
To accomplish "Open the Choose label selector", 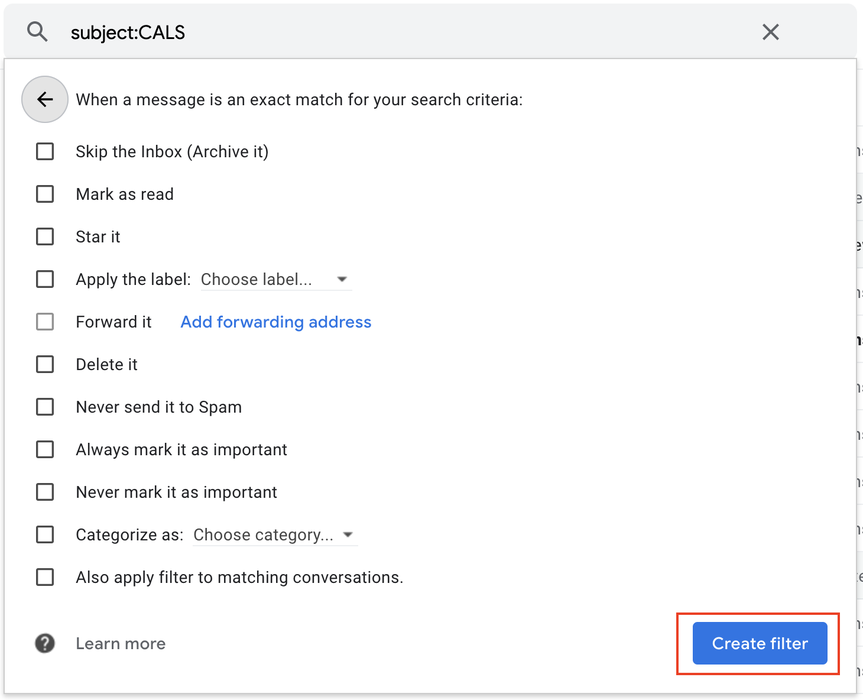I will coord(265,279).
